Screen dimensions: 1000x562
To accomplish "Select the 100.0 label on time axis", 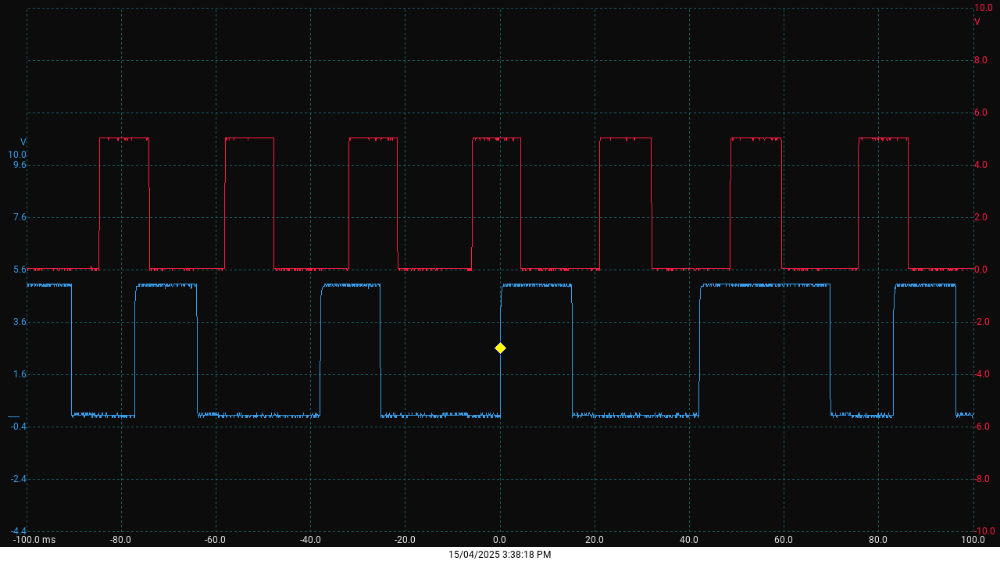I will coord(973,540).
